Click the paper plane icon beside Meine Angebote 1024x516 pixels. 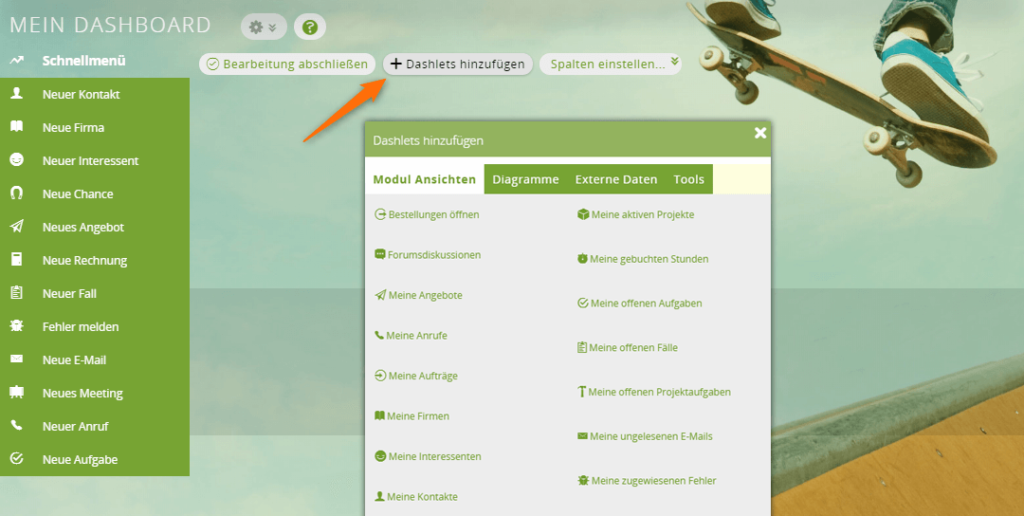tap(380, 295)
